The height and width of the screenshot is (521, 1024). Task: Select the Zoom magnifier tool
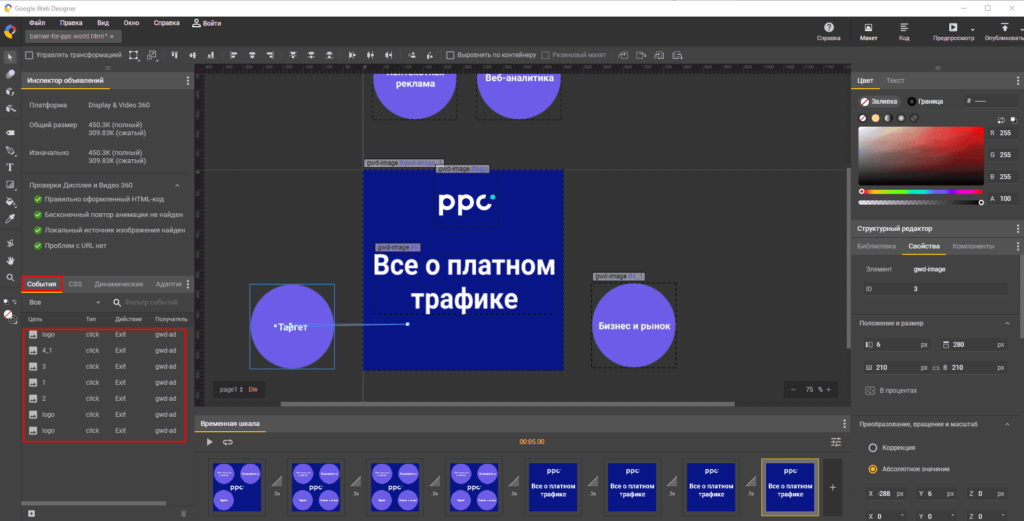(x=10, y=278)
